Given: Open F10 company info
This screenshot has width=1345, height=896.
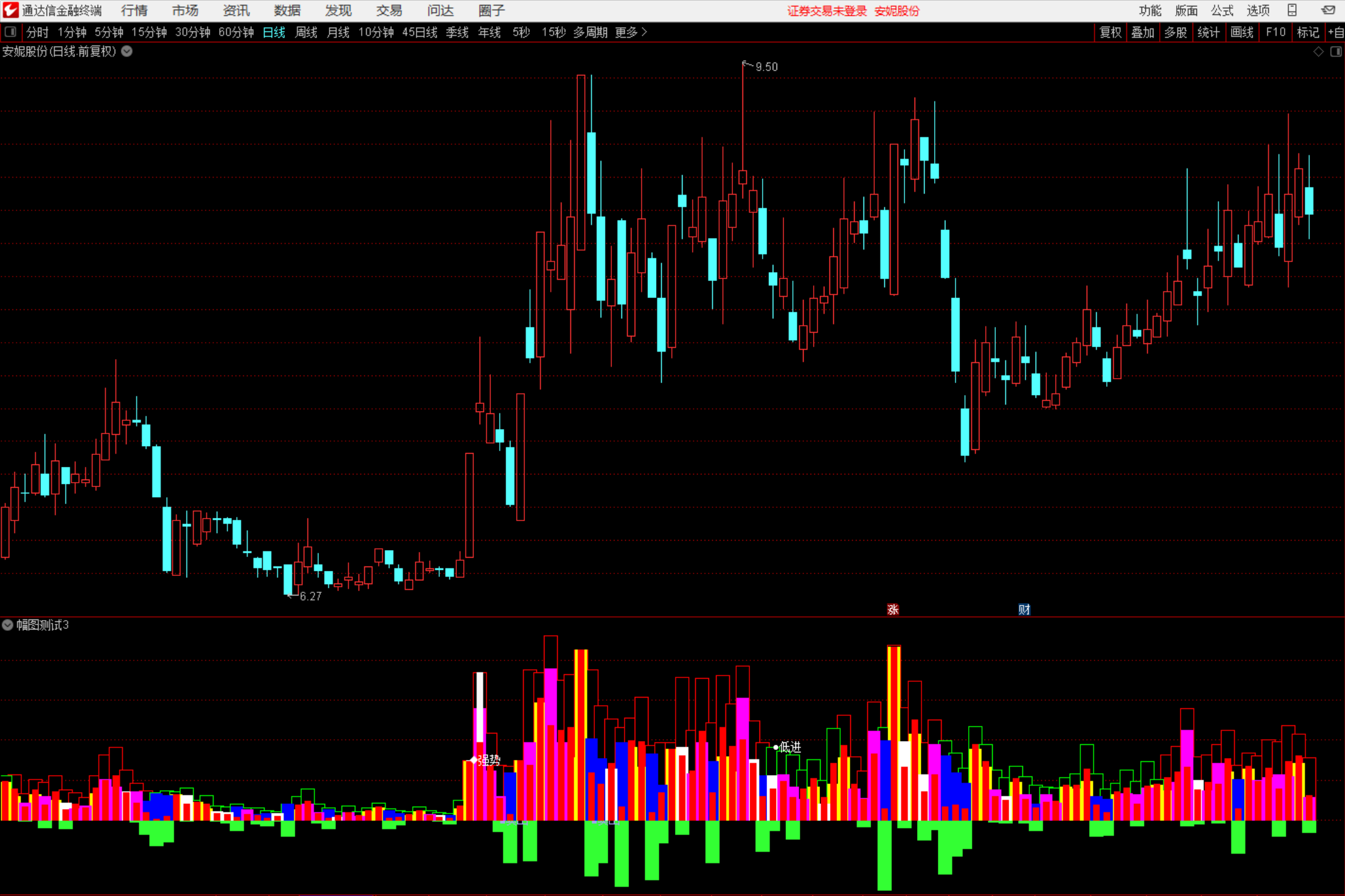Looking at the screenshot, I should pyautogui.click(x=1276, y=32).
